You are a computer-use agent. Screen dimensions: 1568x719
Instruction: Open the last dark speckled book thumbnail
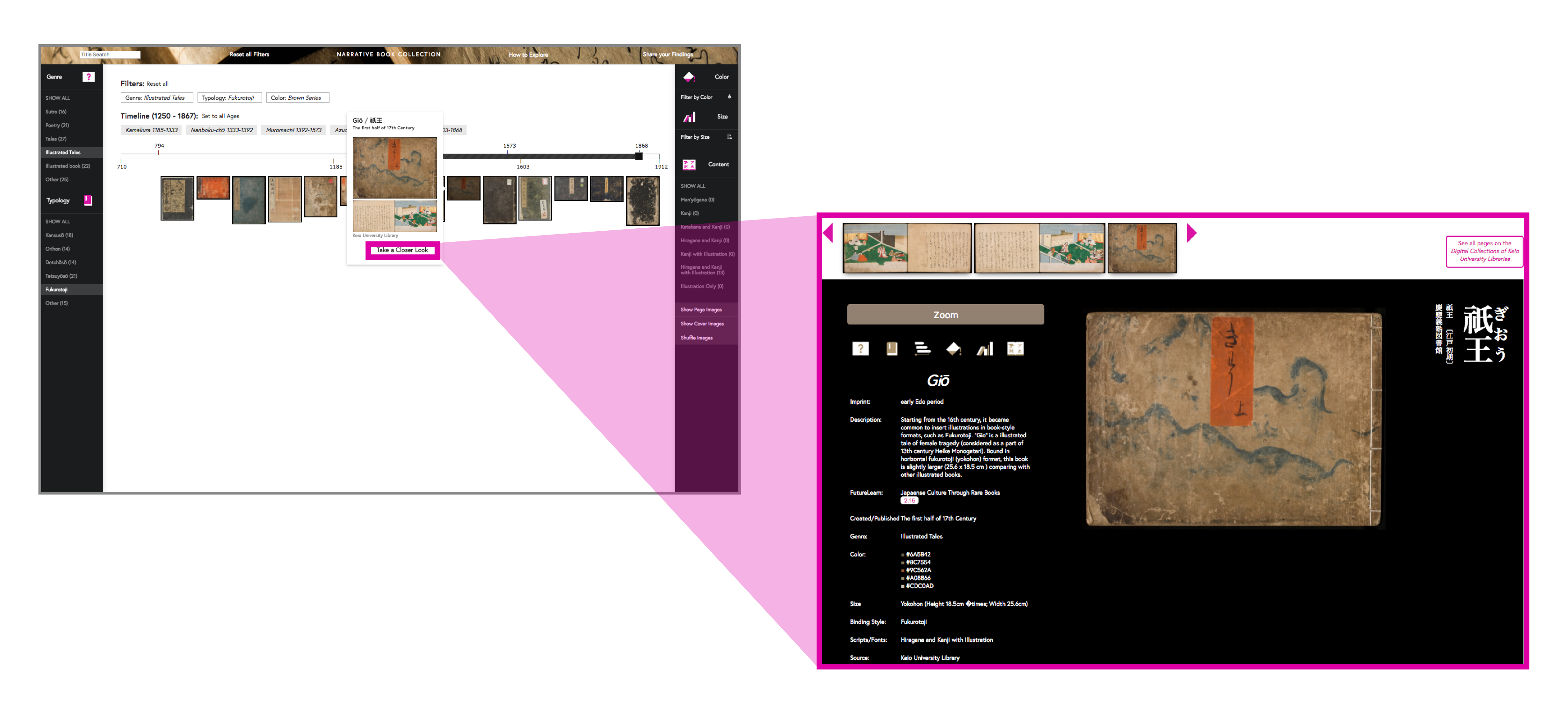[643, 201]
